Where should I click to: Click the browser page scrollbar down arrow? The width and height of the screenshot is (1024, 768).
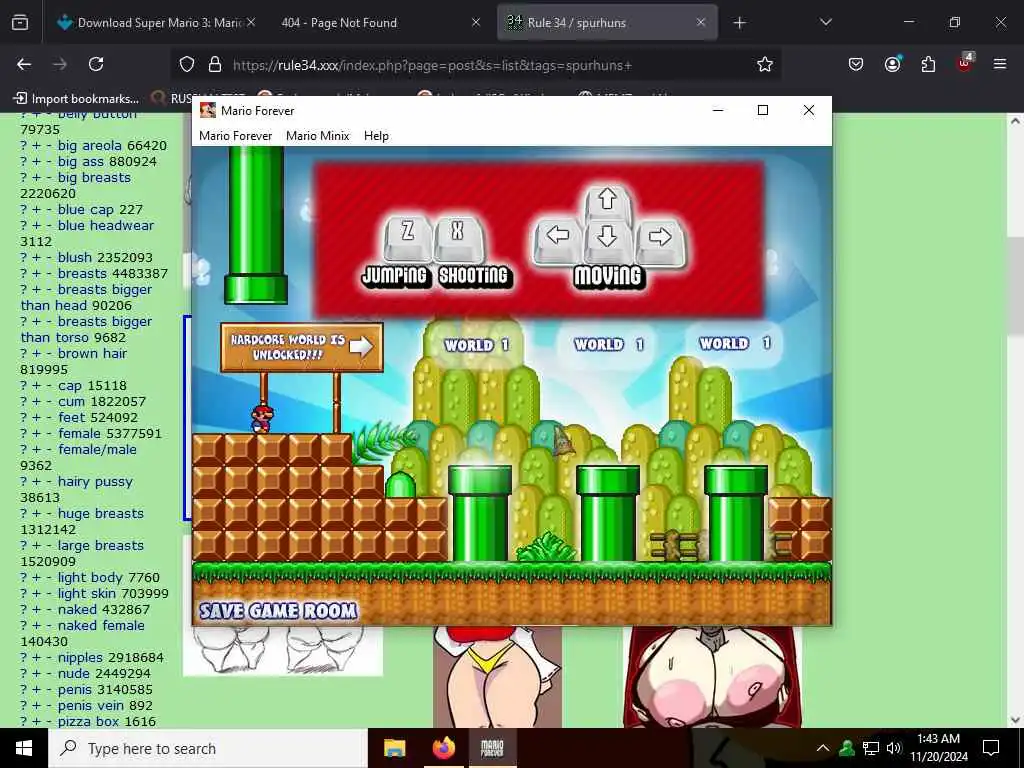pos(1014,720)
